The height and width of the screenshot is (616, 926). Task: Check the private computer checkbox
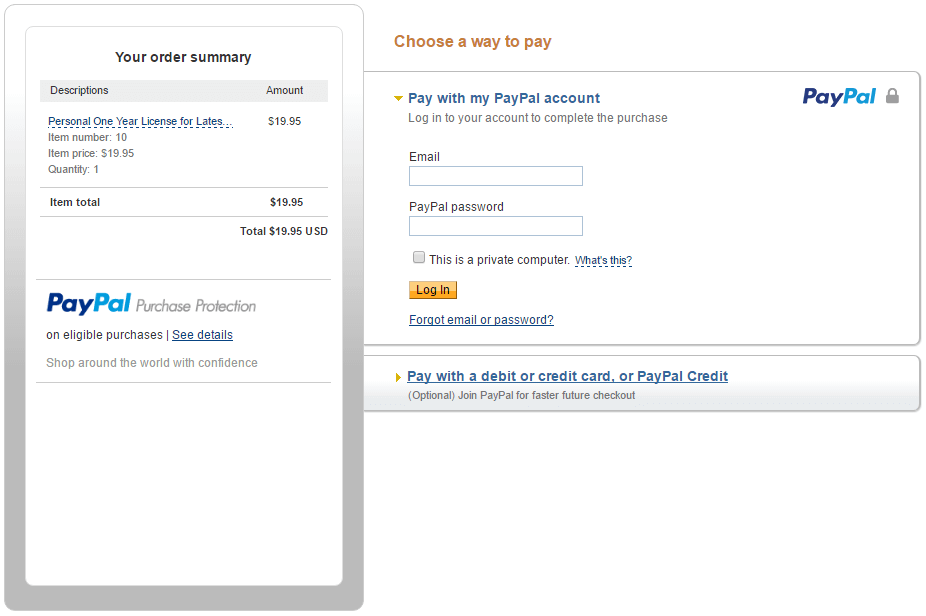[x=419, y=257]
